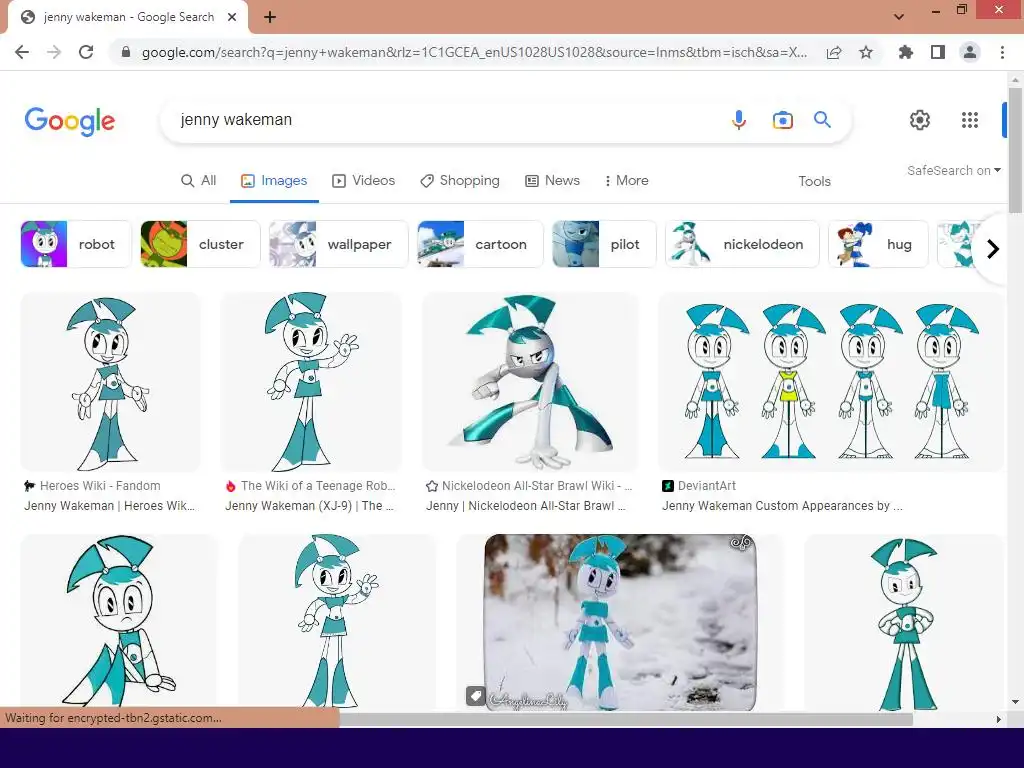Click the browser back arrow
Viewport: 1024px width, 768px height.
point(22,52)
